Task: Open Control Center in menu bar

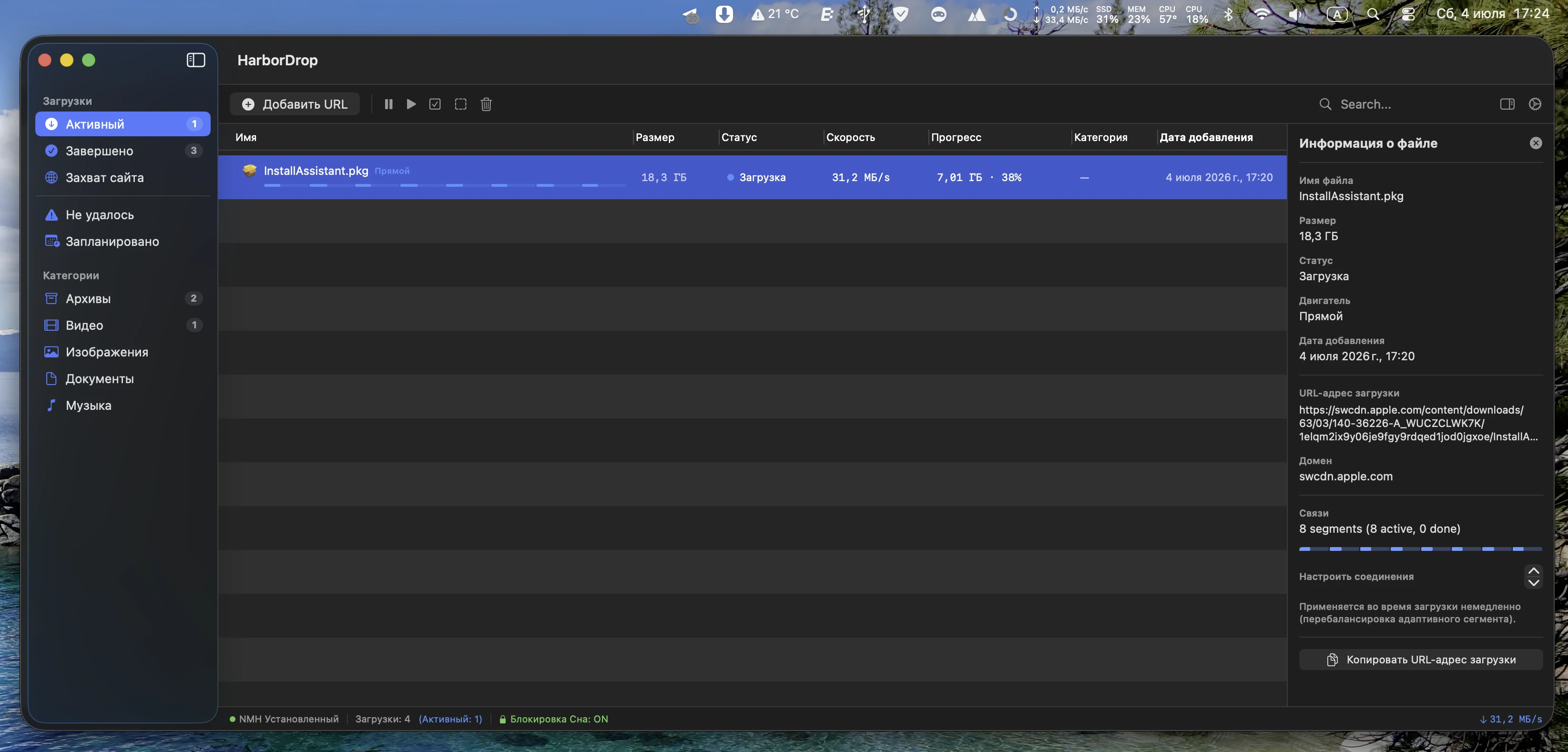Action: click(1408, 14)
